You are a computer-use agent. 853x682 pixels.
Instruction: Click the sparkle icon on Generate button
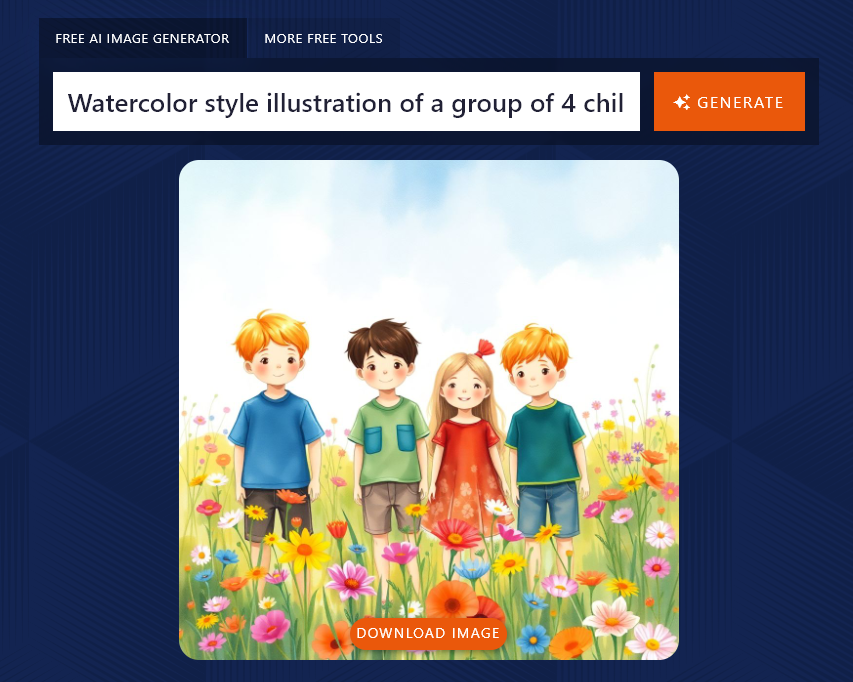(x=682, y=102)
